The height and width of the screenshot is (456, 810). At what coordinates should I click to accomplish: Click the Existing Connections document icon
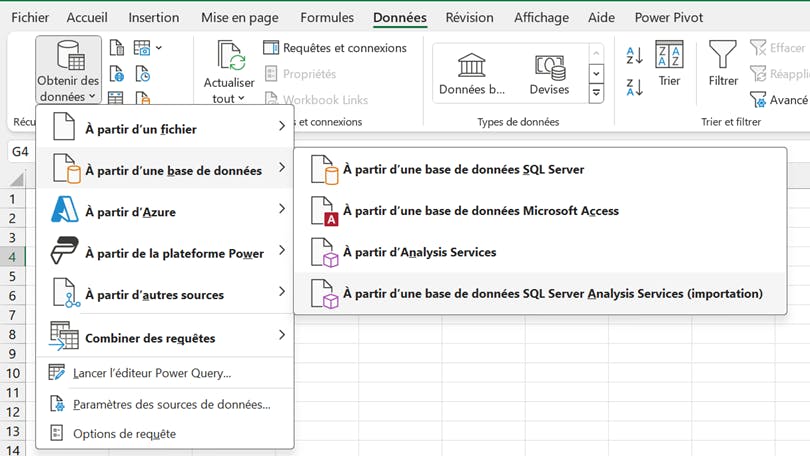click(143, 98)
